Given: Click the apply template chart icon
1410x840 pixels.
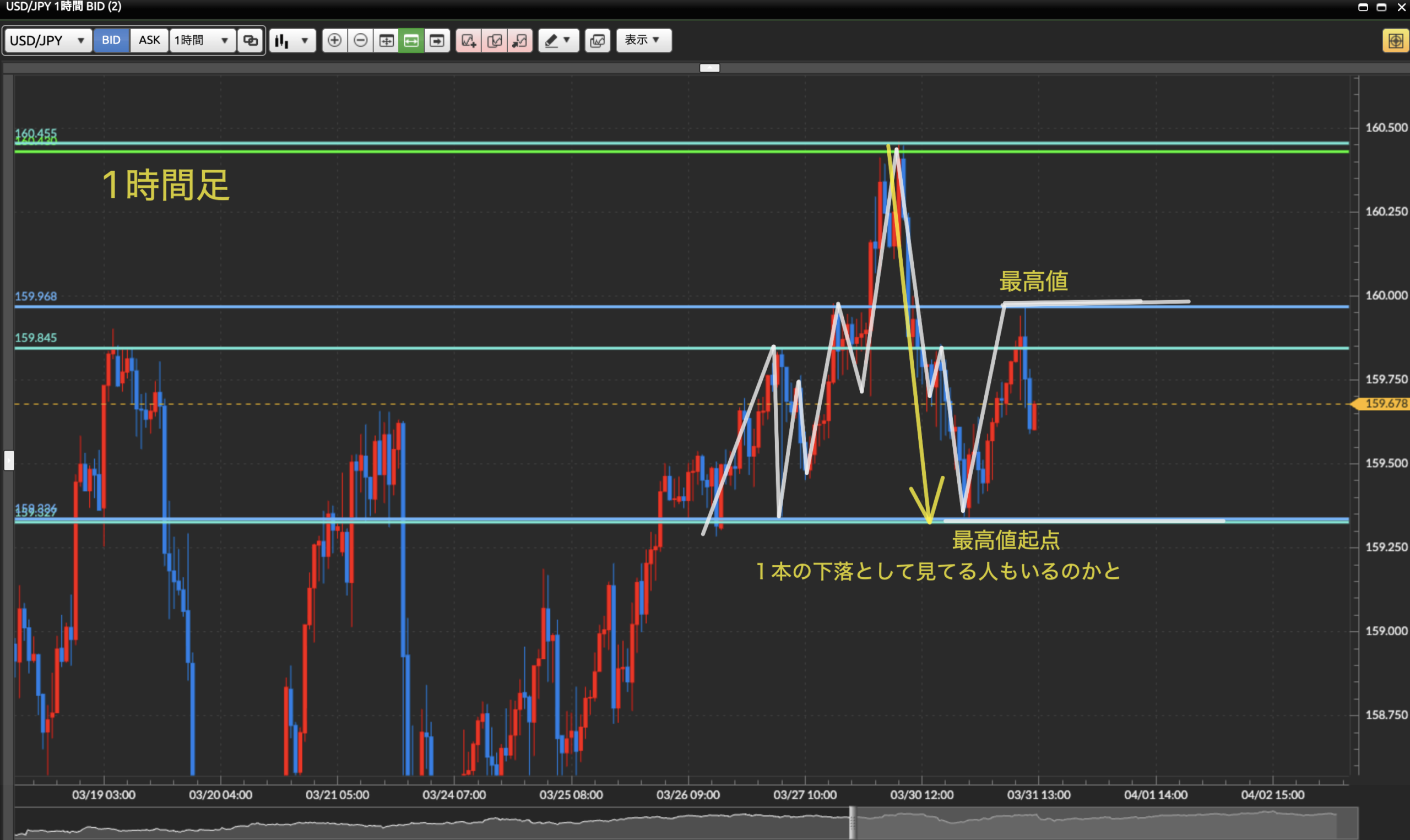Looking at the screenshot, I should 520,40.
